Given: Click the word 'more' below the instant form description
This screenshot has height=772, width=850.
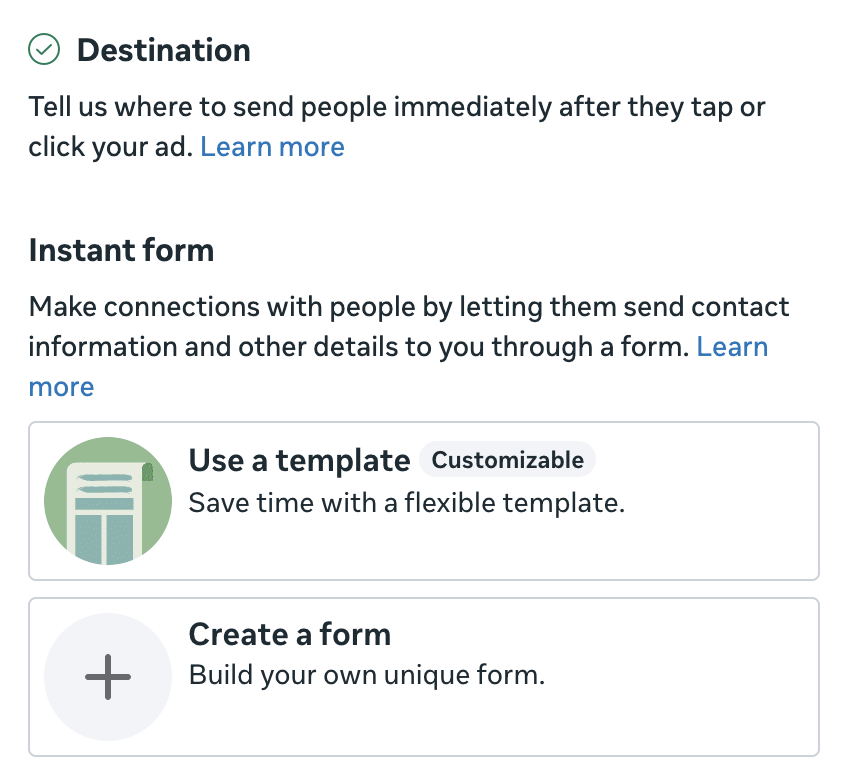Looking at the screenshot, I should [x=61, y=387].
